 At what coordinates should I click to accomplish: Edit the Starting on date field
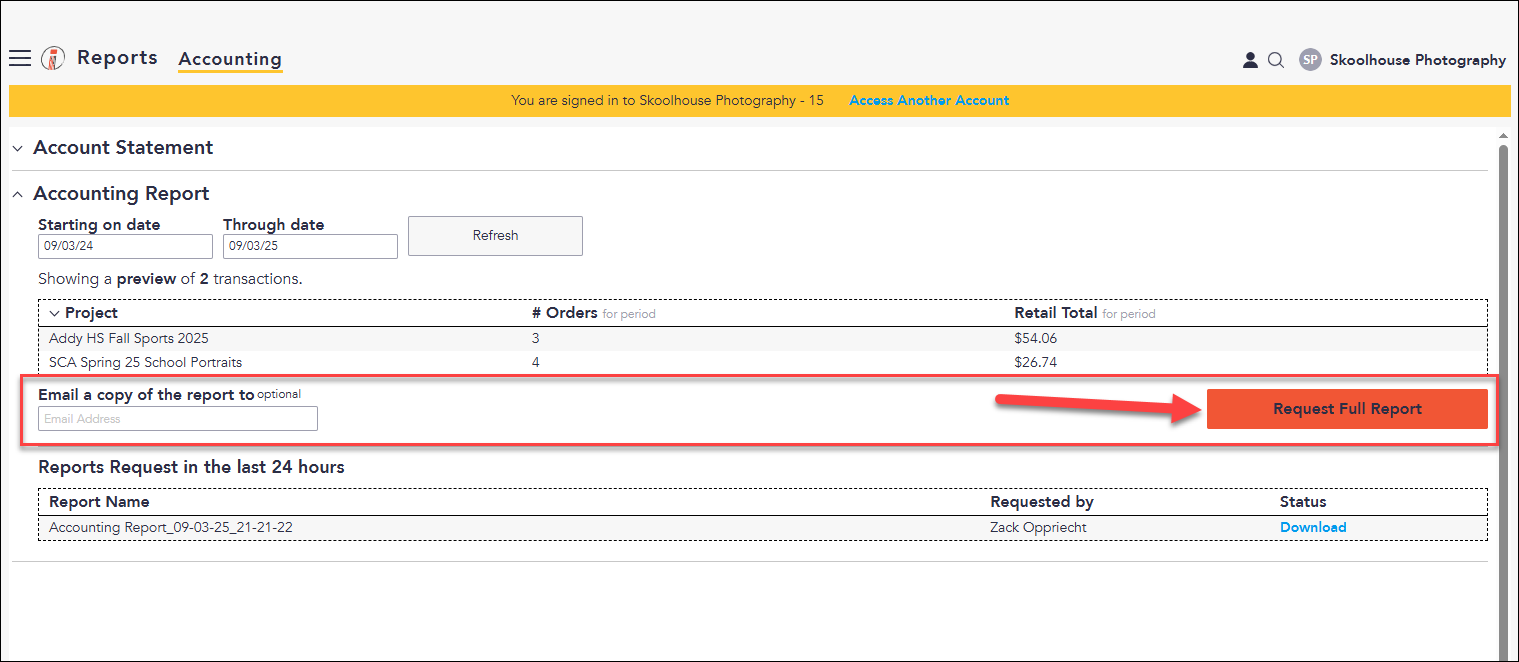pos(125,246)
